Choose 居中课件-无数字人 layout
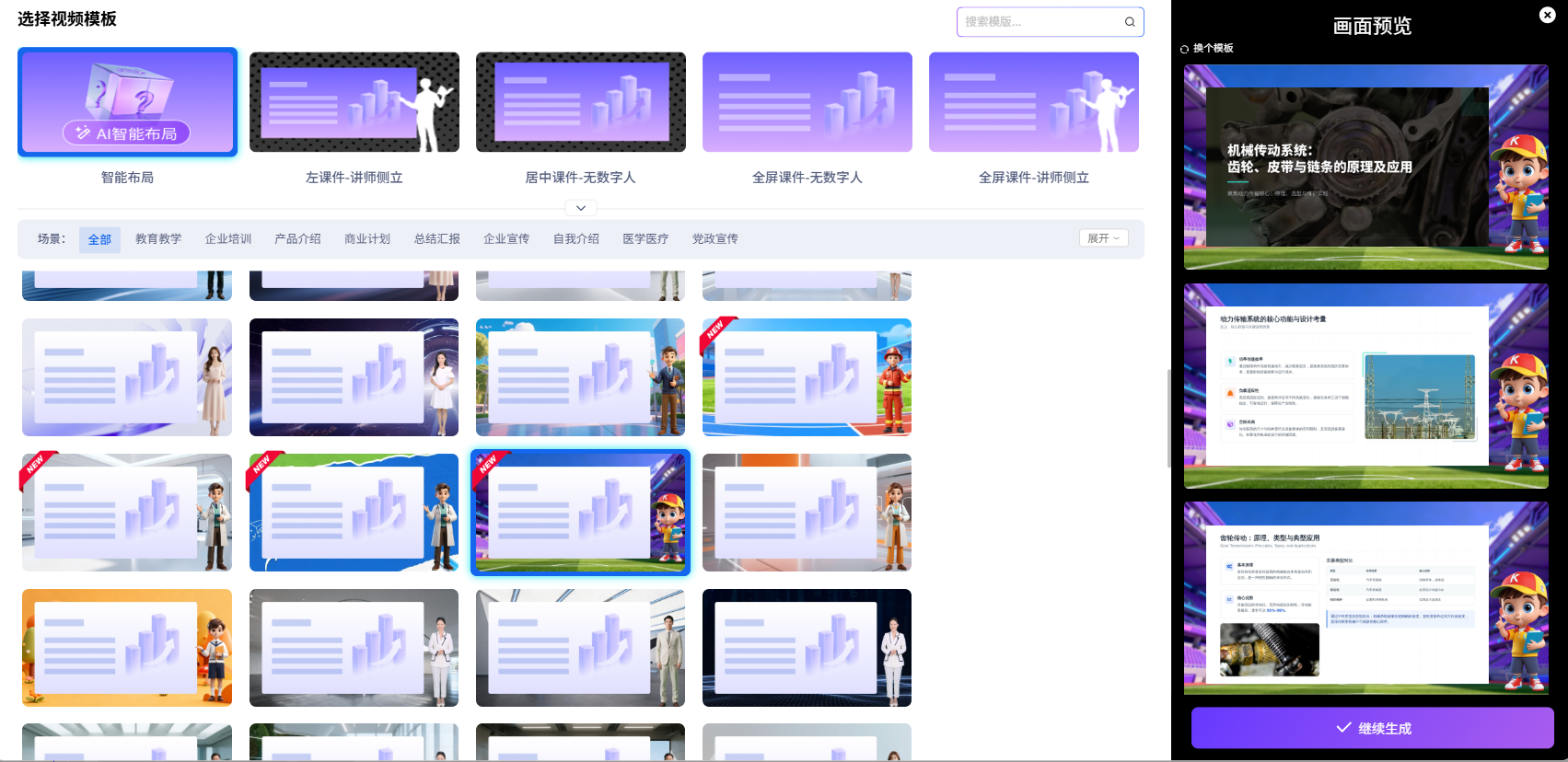The height and width of the screenshot is (762, 1568). click(x=580, y=103)
